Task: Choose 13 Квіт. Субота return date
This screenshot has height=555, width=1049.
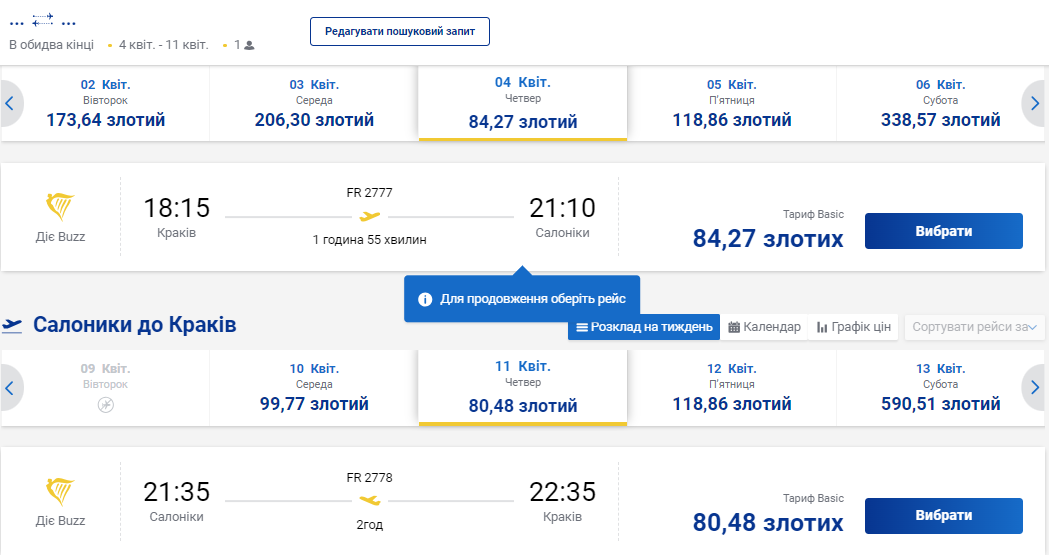Action: [x=940, y=387]
